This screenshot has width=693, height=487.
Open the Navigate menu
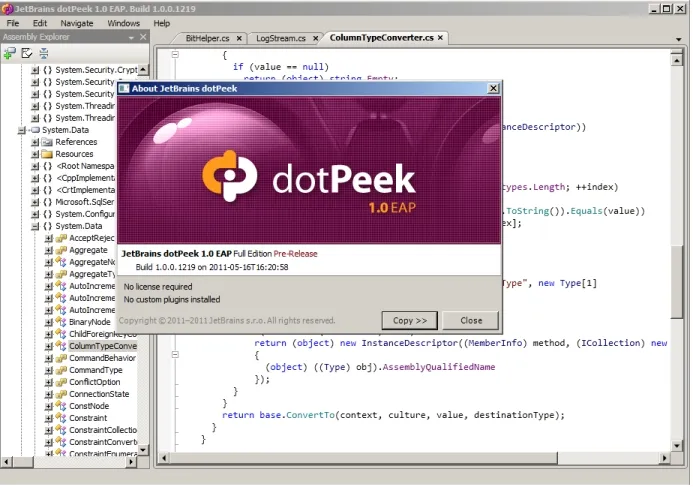77,23
